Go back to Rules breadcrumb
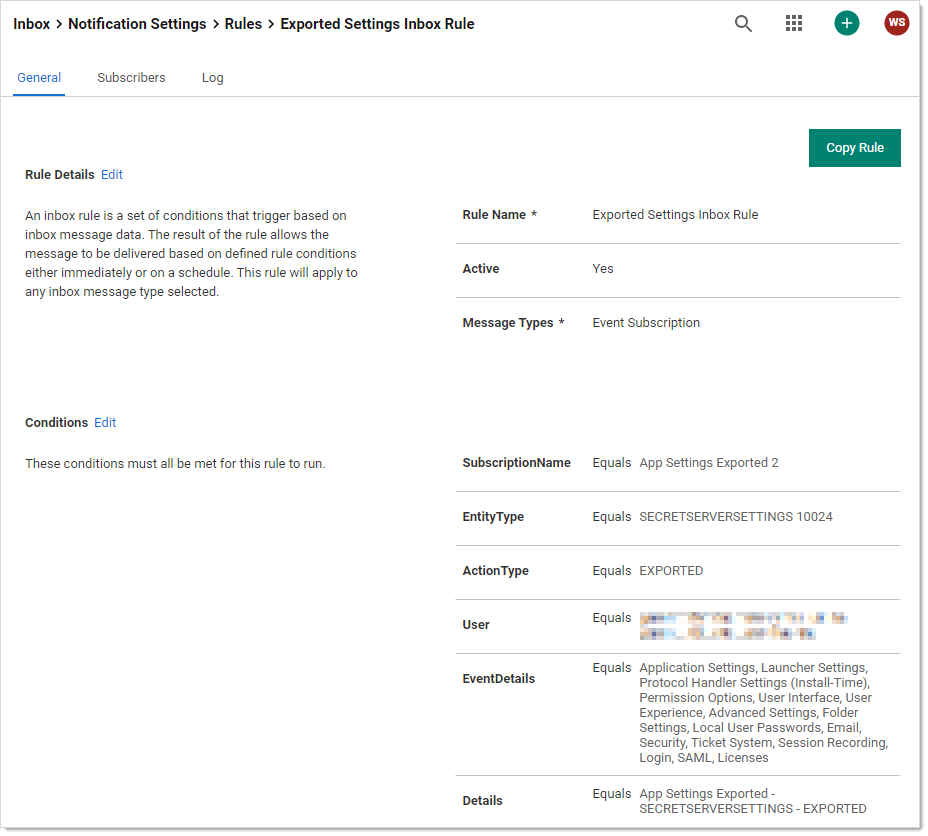Screen dimensions: 928x836 tap(243, 24)
